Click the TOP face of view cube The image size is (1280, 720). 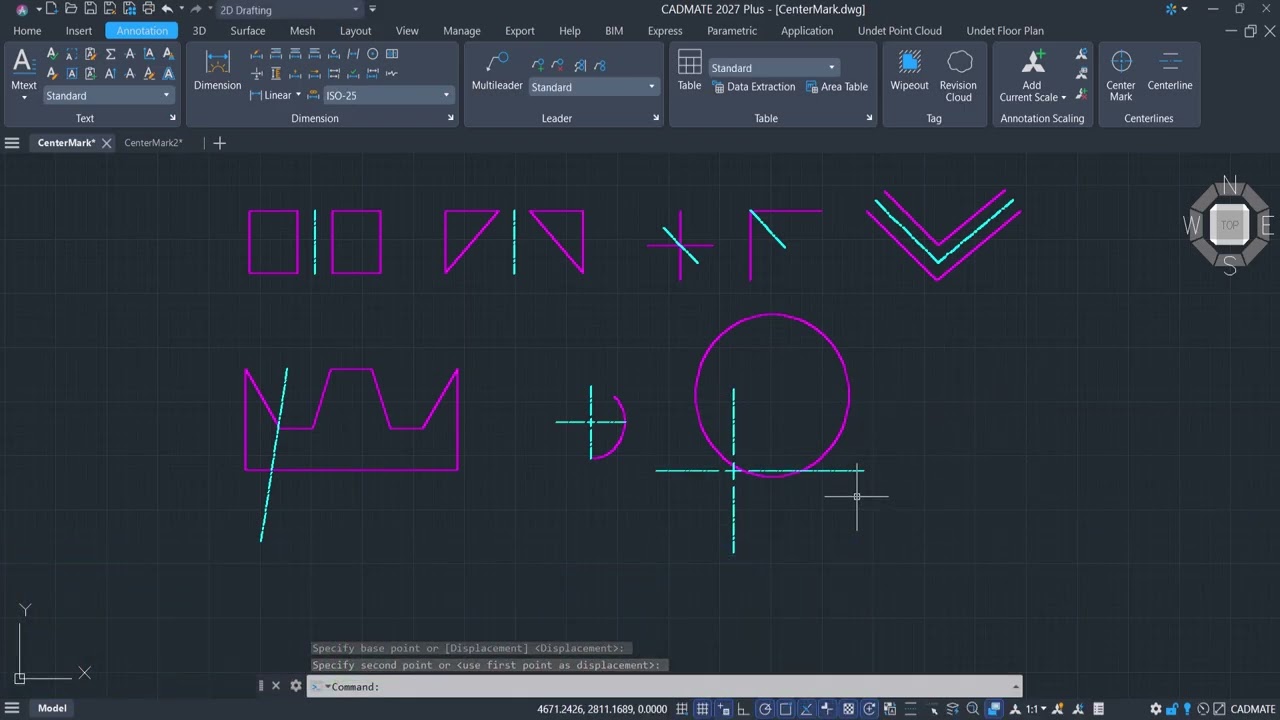(x=1229, y=225)
